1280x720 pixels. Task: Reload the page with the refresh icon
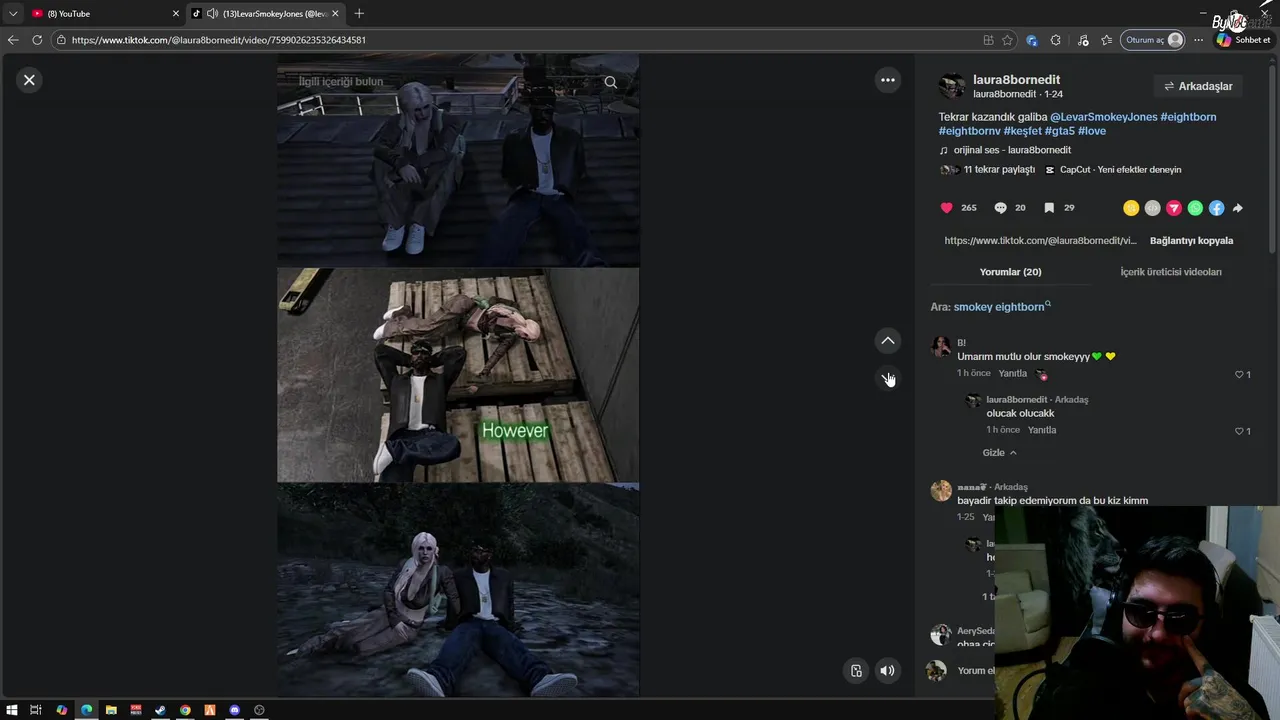click(x=37, y=40)
